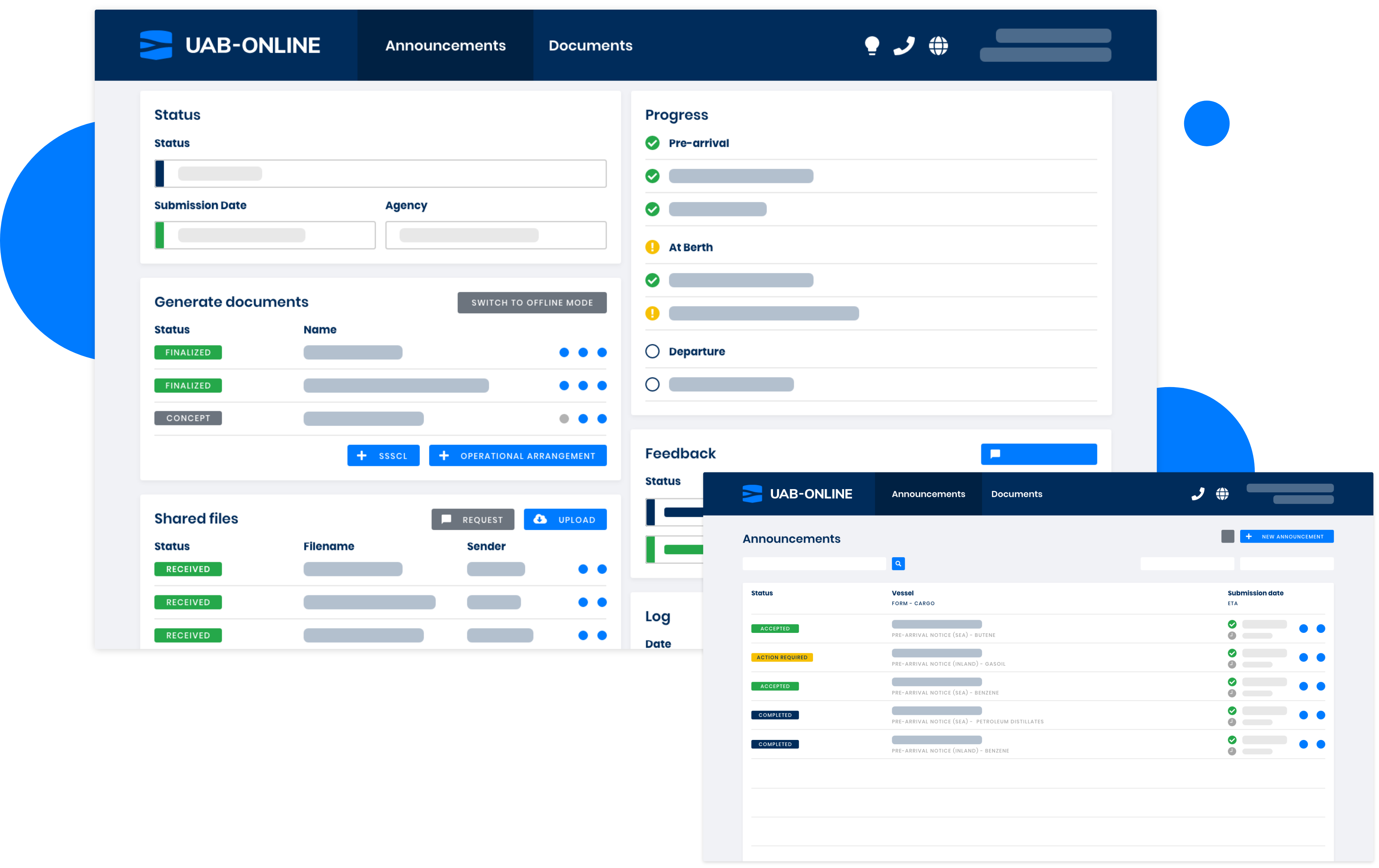Viewport: 1379px width, 868px height.
Task: Open the globe language icon in the header
Action: point(939,45)
